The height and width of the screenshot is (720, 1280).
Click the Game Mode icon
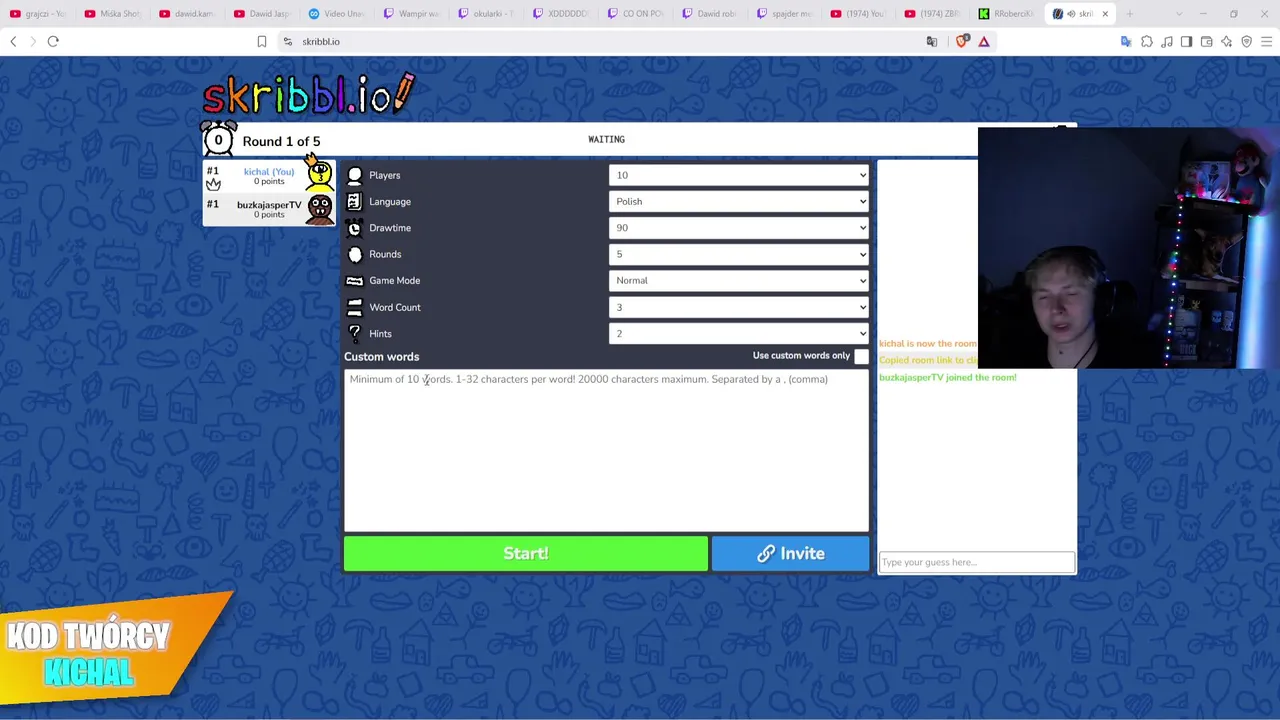(x=355, y=281)
